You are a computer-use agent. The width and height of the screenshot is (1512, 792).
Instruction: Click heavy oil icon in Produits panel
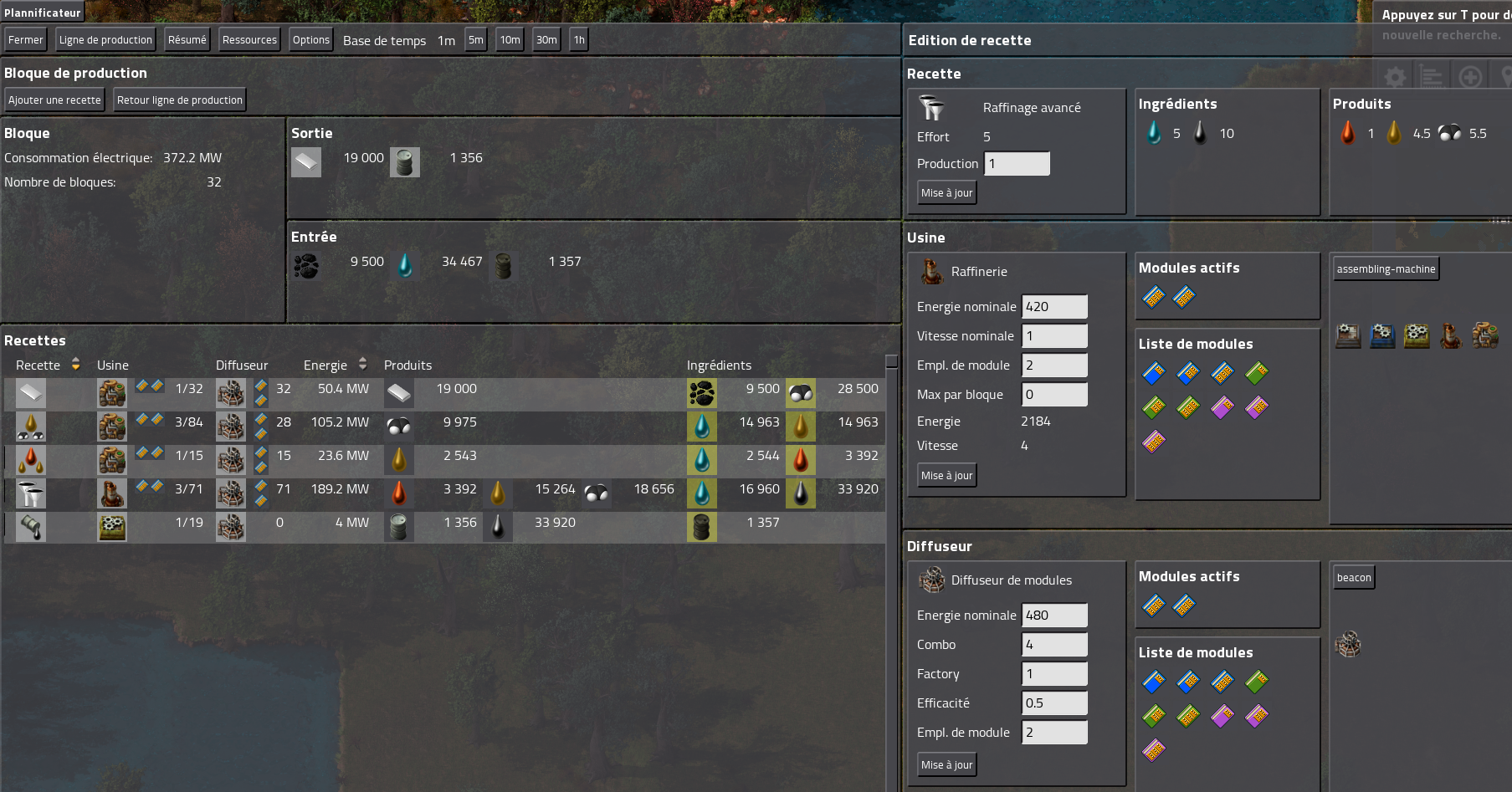(x=1348, y=133)
